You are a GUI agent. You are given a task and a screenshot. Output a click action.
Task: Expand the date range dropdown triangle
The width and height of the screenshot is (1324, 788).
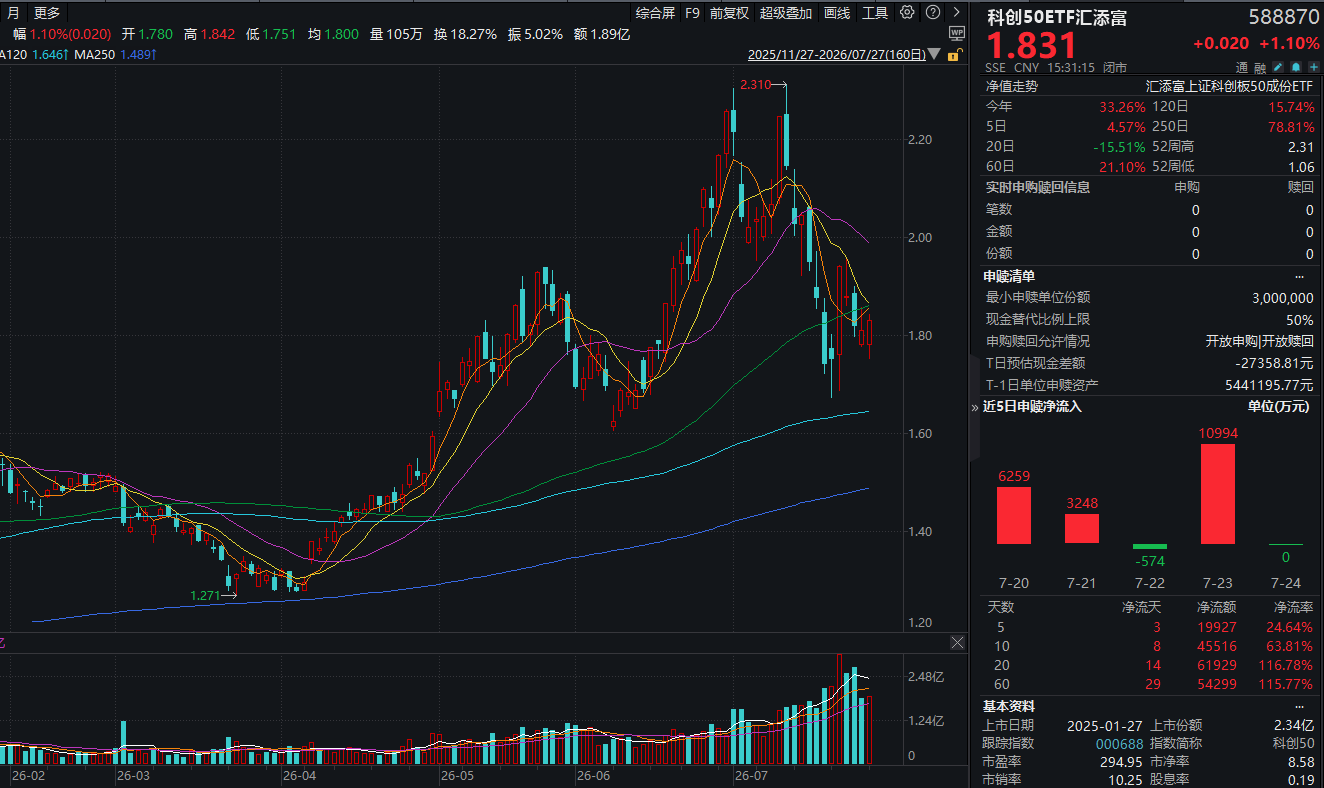[934, 54]
